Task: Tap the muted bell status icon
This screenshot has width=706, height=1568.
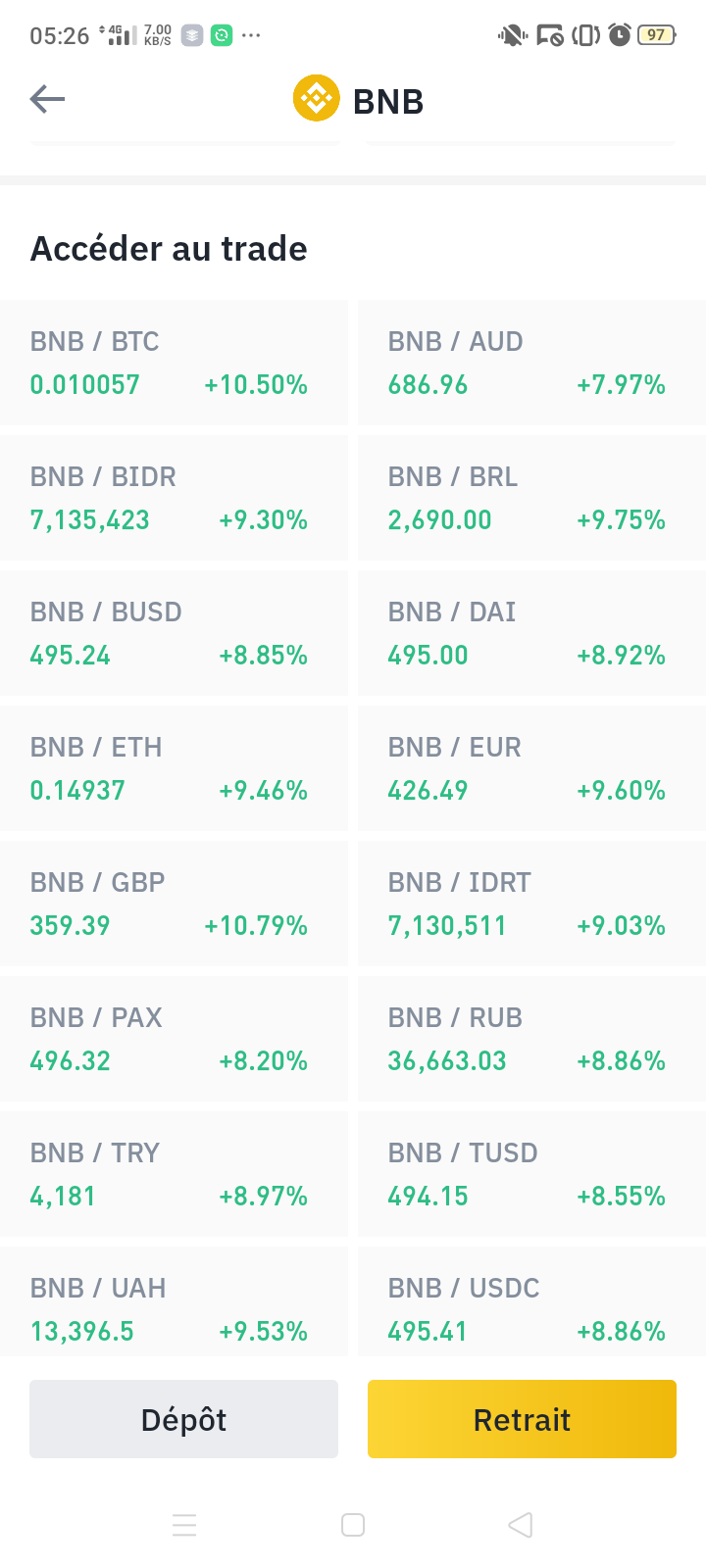Action: coord(512,35)
